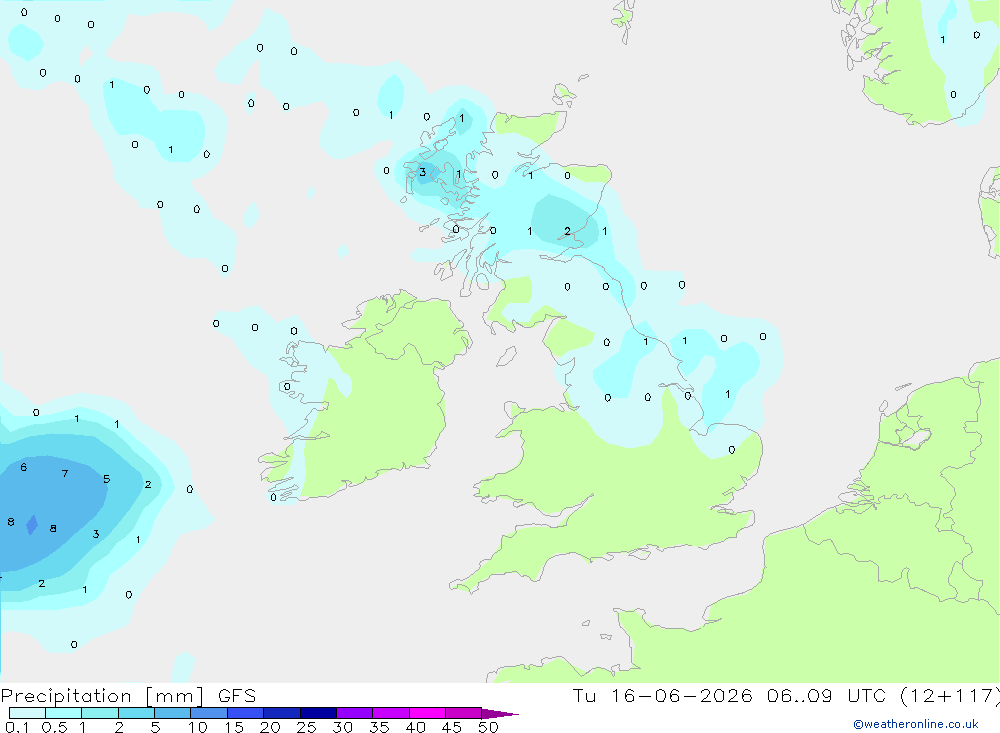
Task: Click the 'Tu 16-06-2026' date text
Action: tap(662, 696)
